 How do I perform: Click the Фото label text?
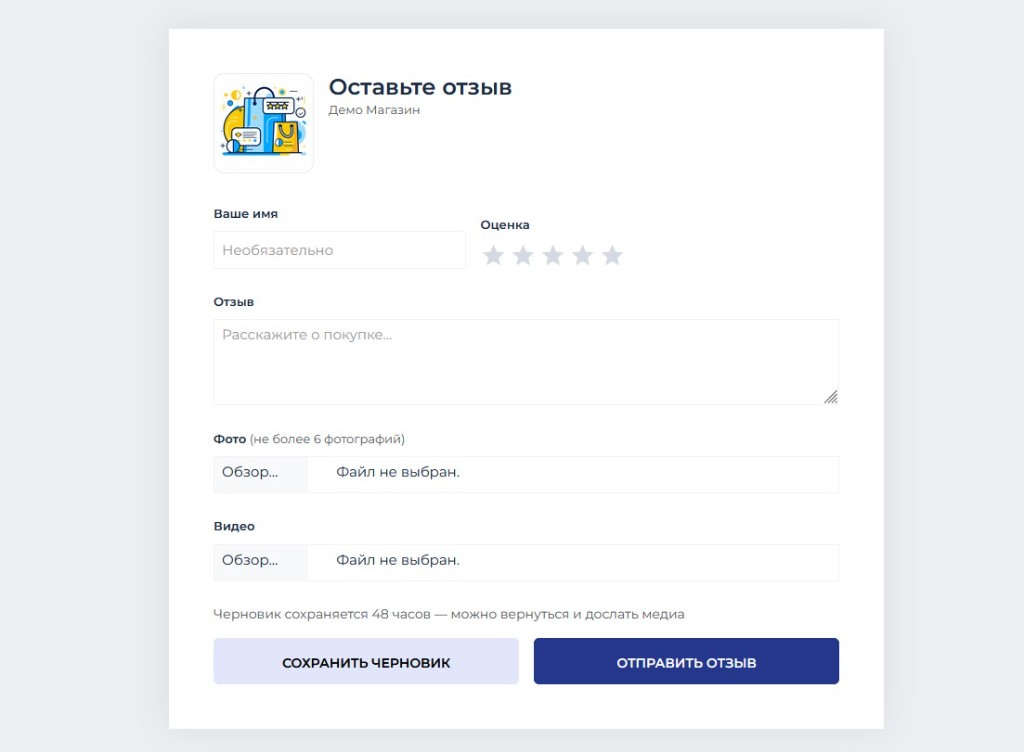[230, 439]
